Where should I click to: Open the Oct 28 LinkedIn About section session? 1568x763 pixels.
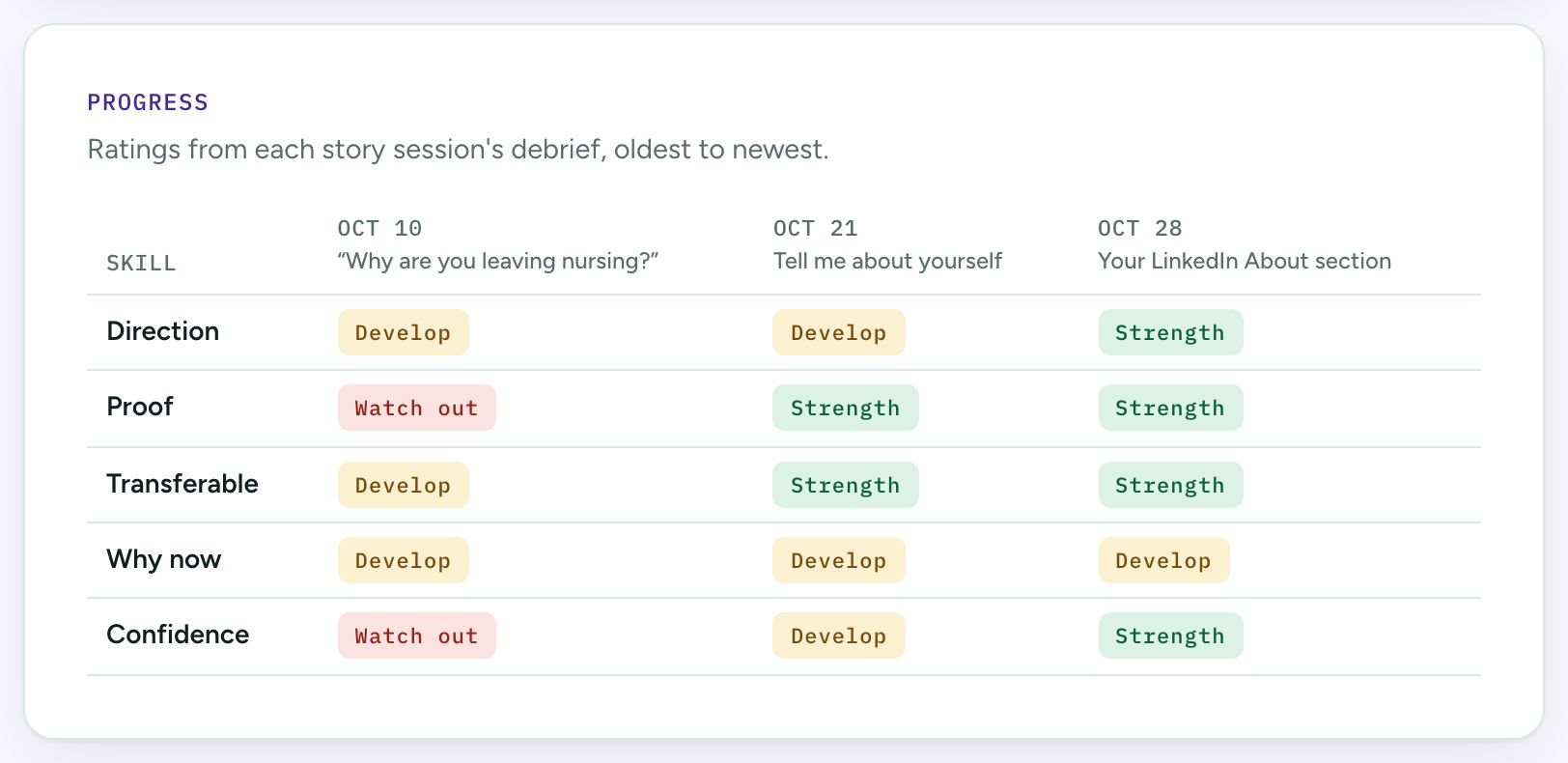point(1244,245)
